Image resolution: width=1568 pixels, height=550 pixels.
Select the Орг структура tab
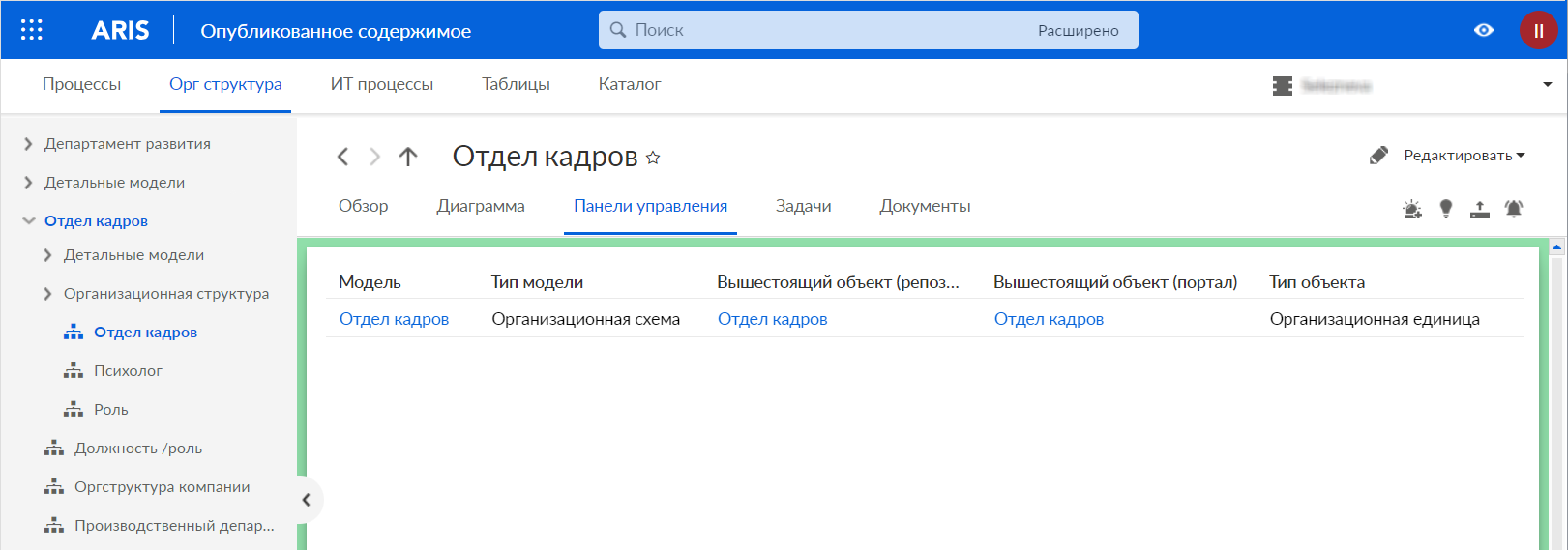click(225, 85)
